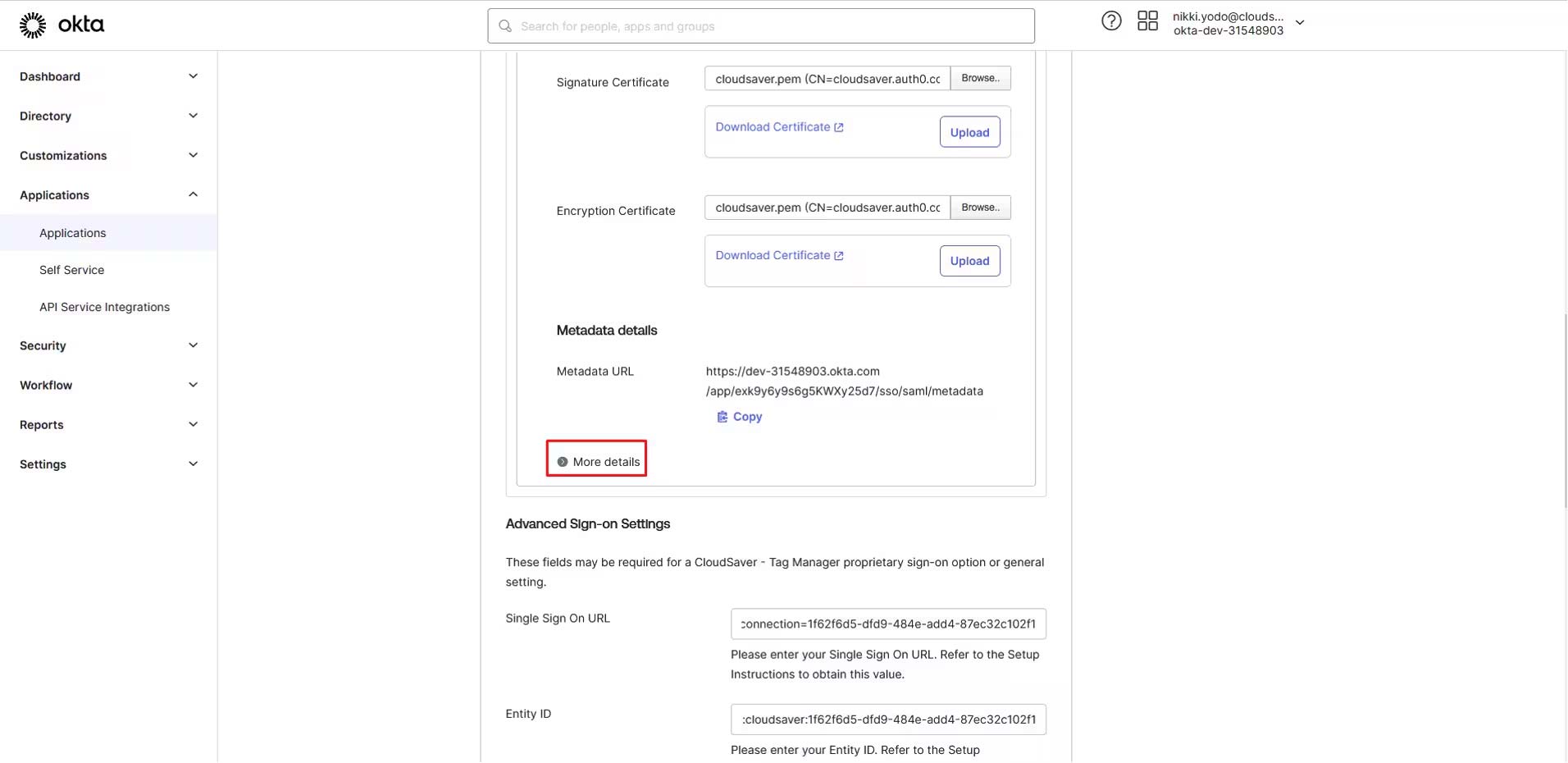Open API Service Integrations menu item
Viewport: 1568px width, 763px height.
tap(104, 307)
